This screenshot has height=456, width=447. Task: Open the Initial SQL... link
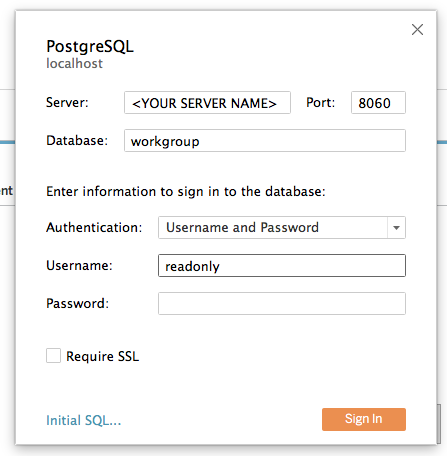pyautogui.click(x=83, y=420)
